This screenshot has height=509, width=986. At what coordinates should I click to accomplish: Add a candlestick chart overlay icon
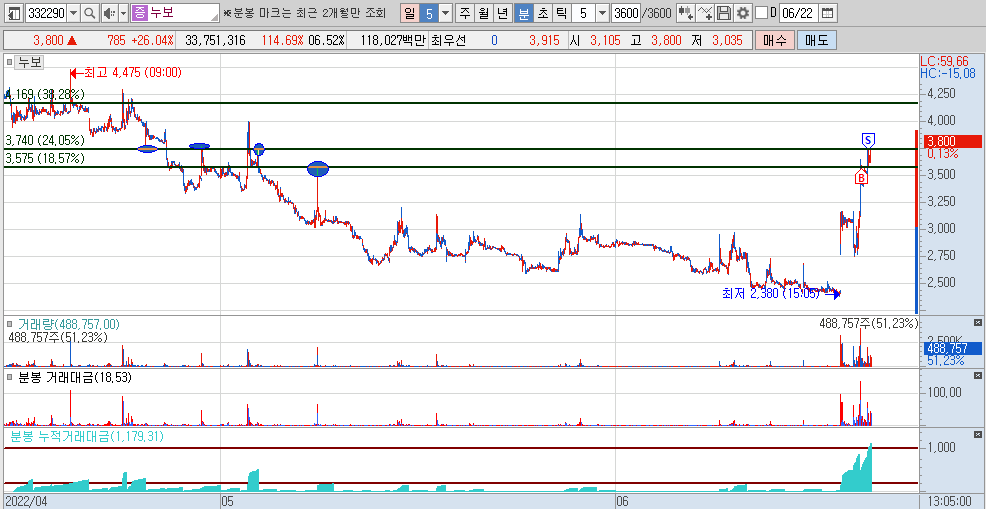coord(685,13)
